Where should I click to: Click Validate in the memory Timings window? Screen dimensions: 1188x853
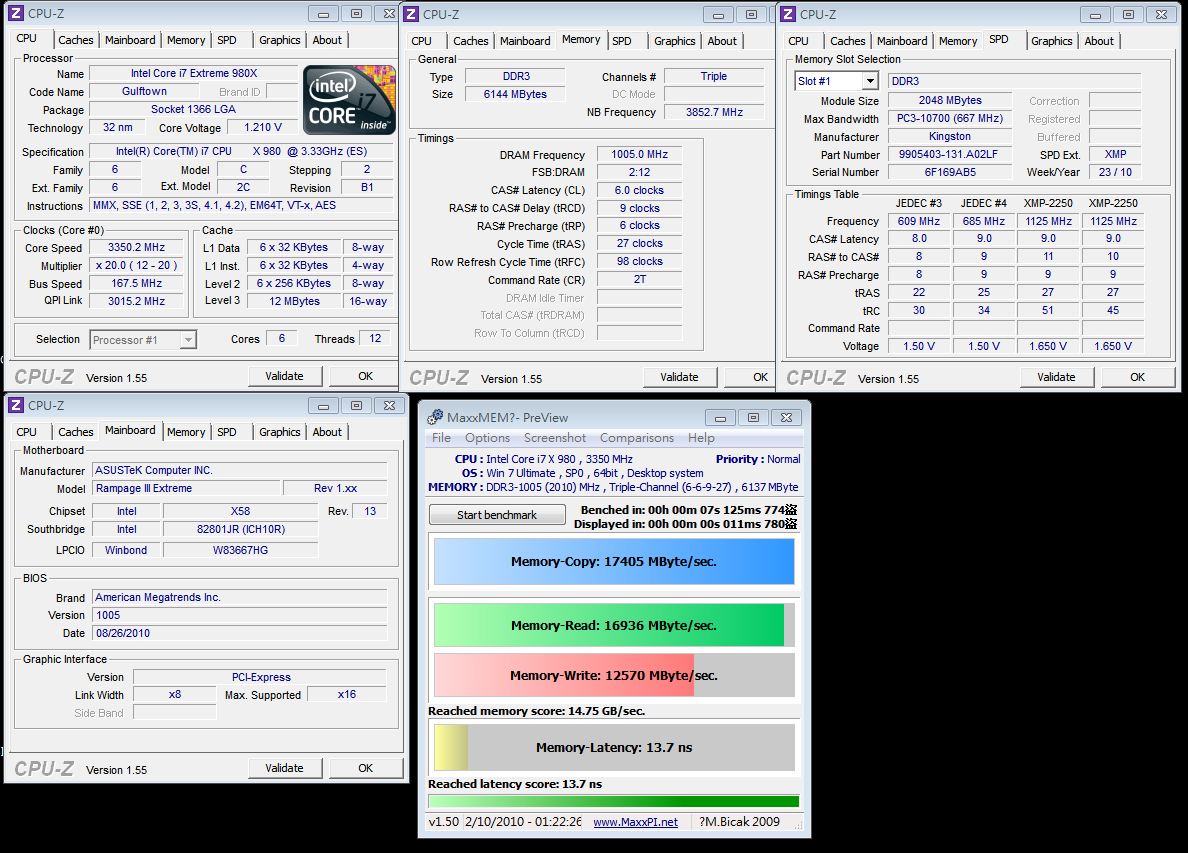click(679, 377)
